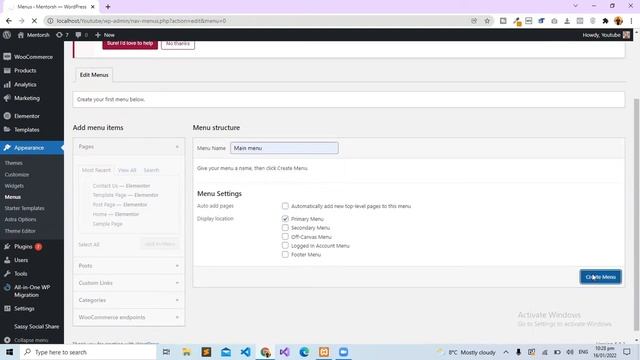Open All-in-One WP Migration

click(32, 291)
